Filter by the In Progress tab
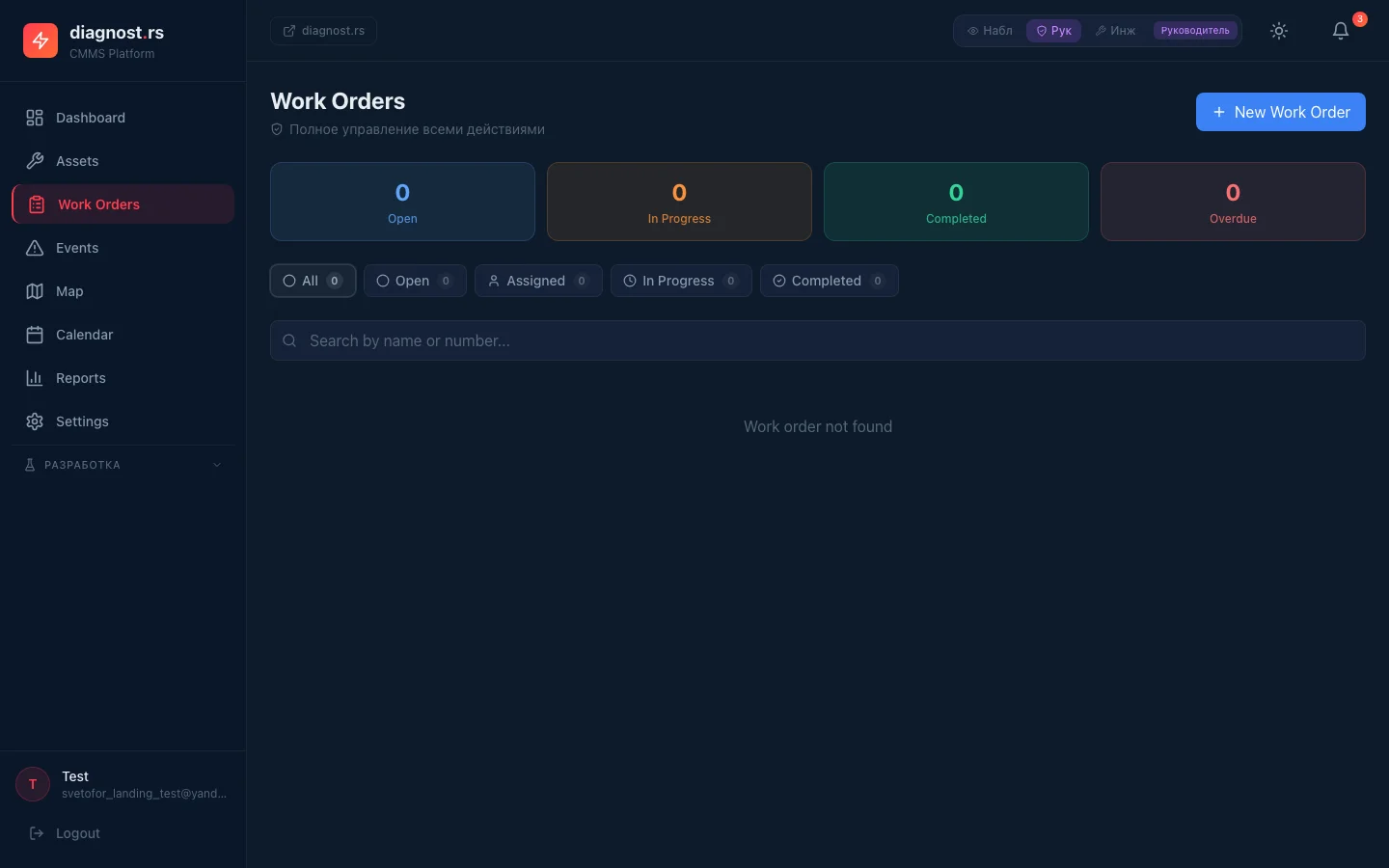Screen dimensions: 1389x868 (x=681, y=281)
